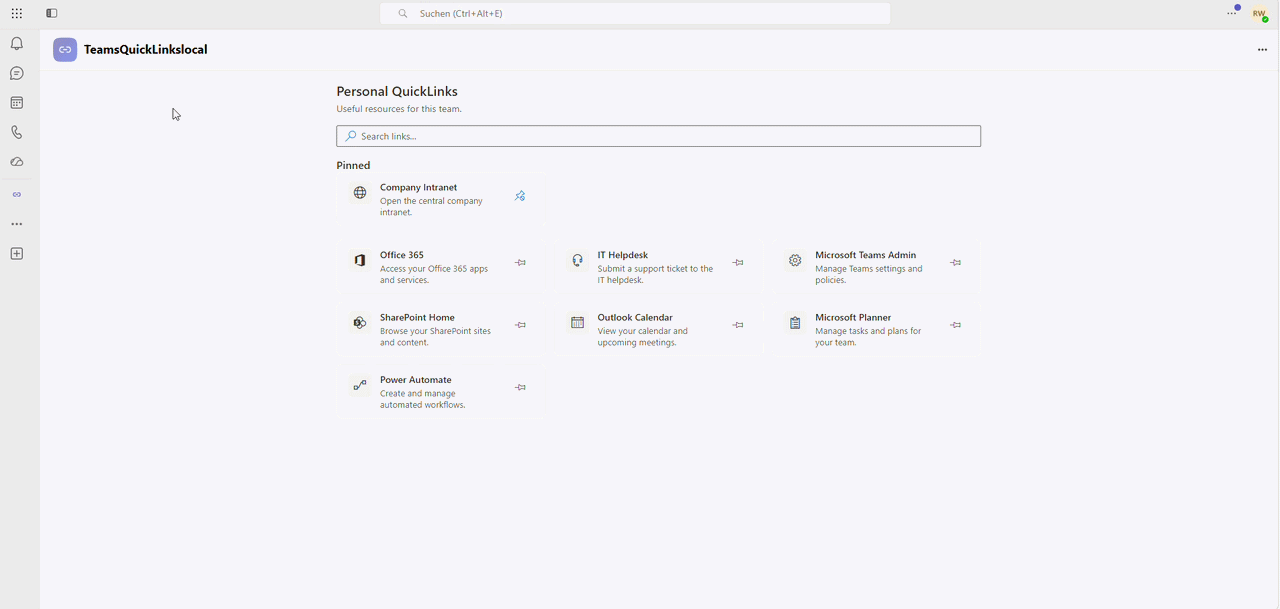The height and width of the screenshot is (609, 1280).
Task: Open the RW profile avatar
Action: 1259,14
